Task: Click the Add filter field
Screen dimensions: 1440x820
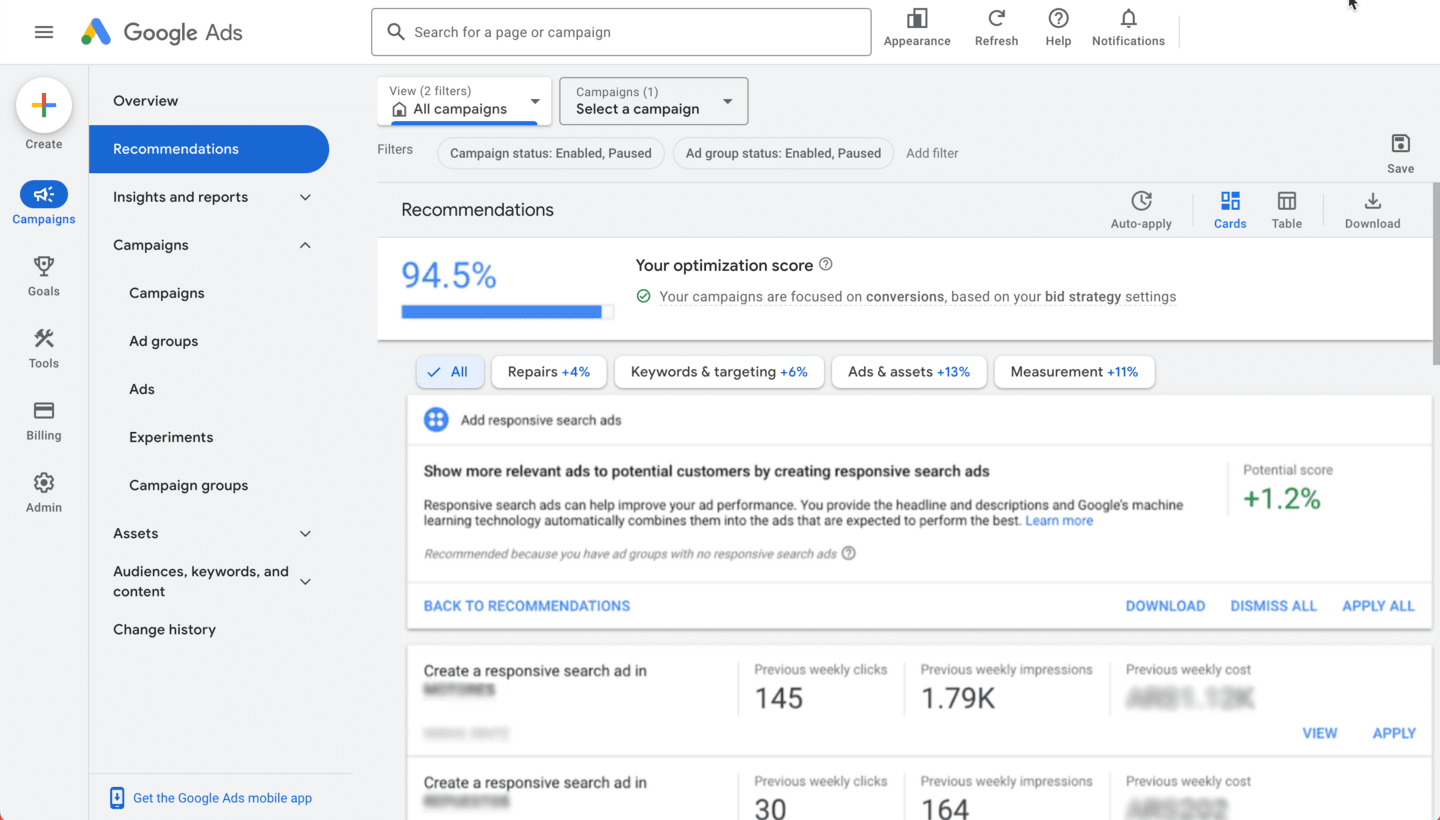Action: coord(932,153)
